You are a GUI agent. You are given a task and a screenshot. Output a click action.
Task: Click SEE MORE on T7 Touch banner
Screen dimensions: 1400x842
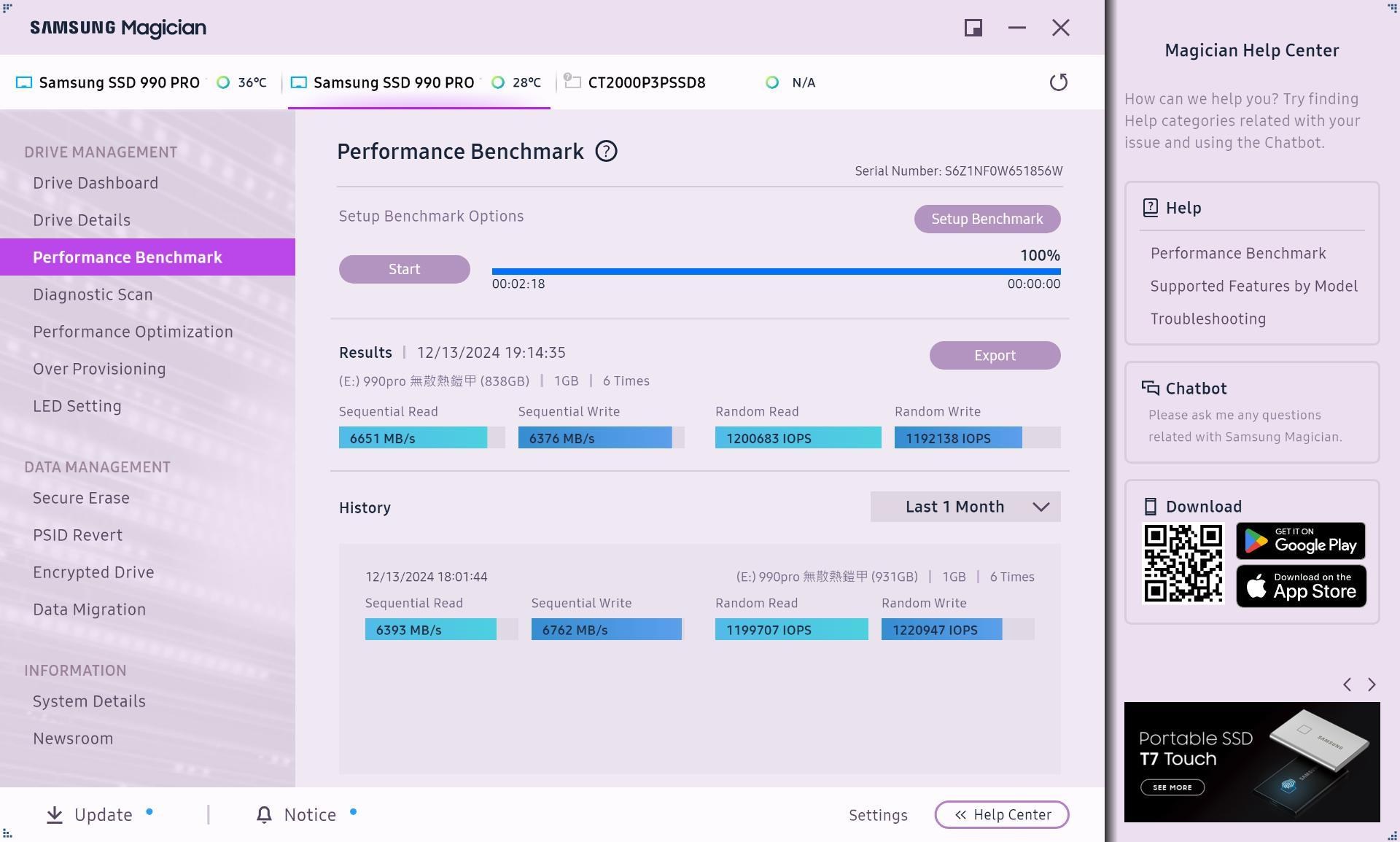coord(1172,787)
